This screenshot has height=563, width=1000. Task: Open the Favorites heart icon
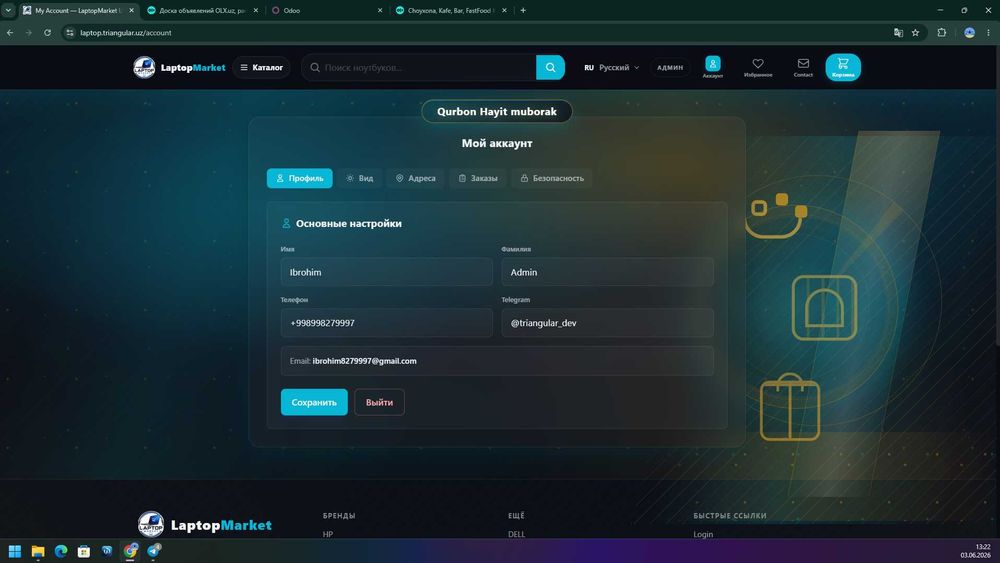pos(758,67)
